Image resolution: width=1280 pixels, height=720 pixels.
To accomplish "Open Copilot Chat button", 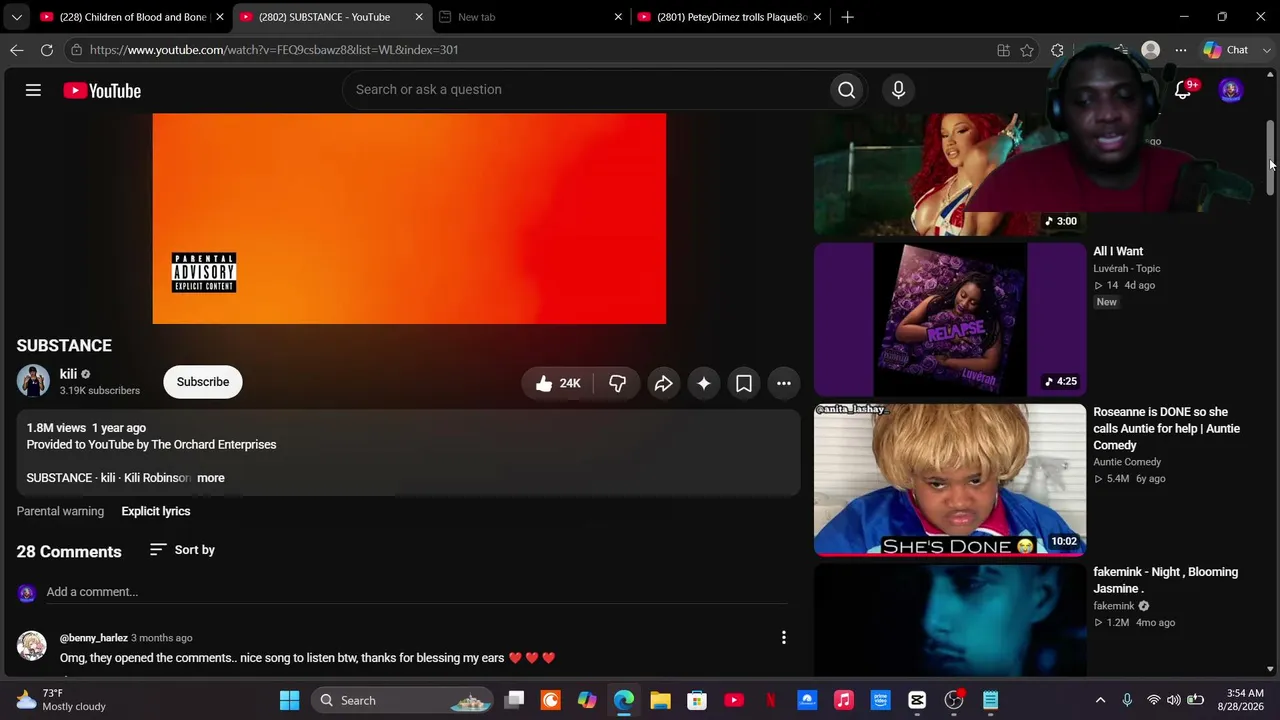I will pos(1226,50).
